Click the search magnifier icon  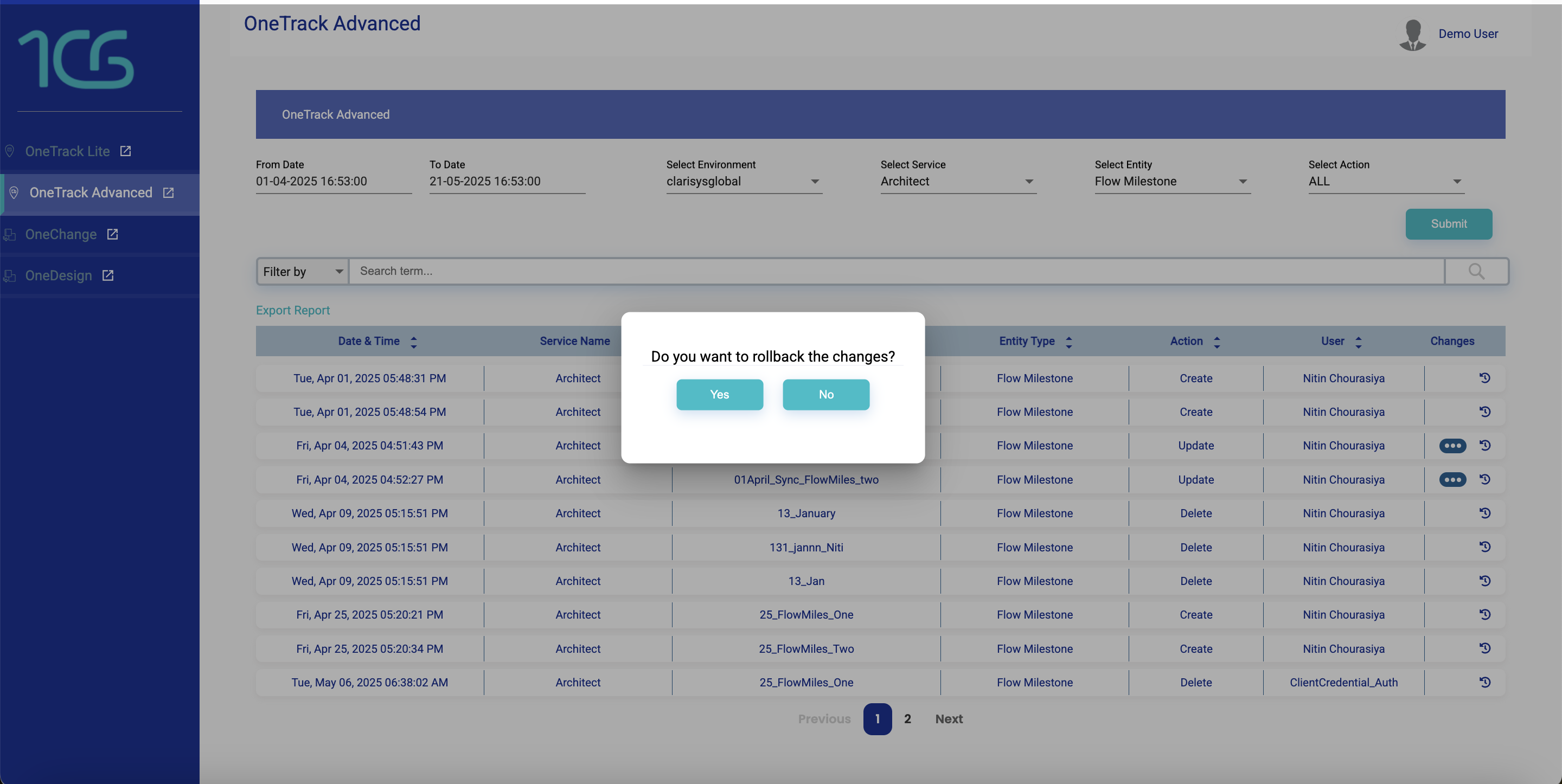1476,271
